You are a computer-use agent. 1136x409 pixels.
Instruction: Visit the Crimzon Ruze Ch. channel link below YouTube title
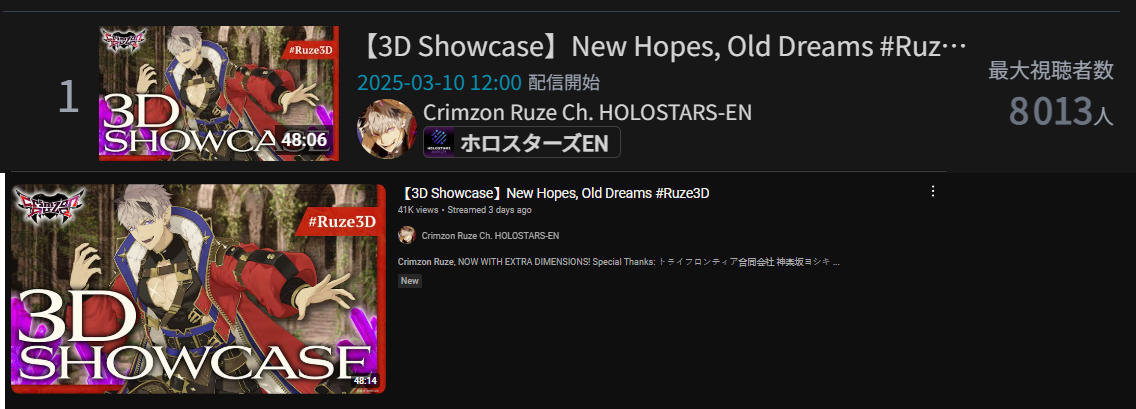(490, 236)
